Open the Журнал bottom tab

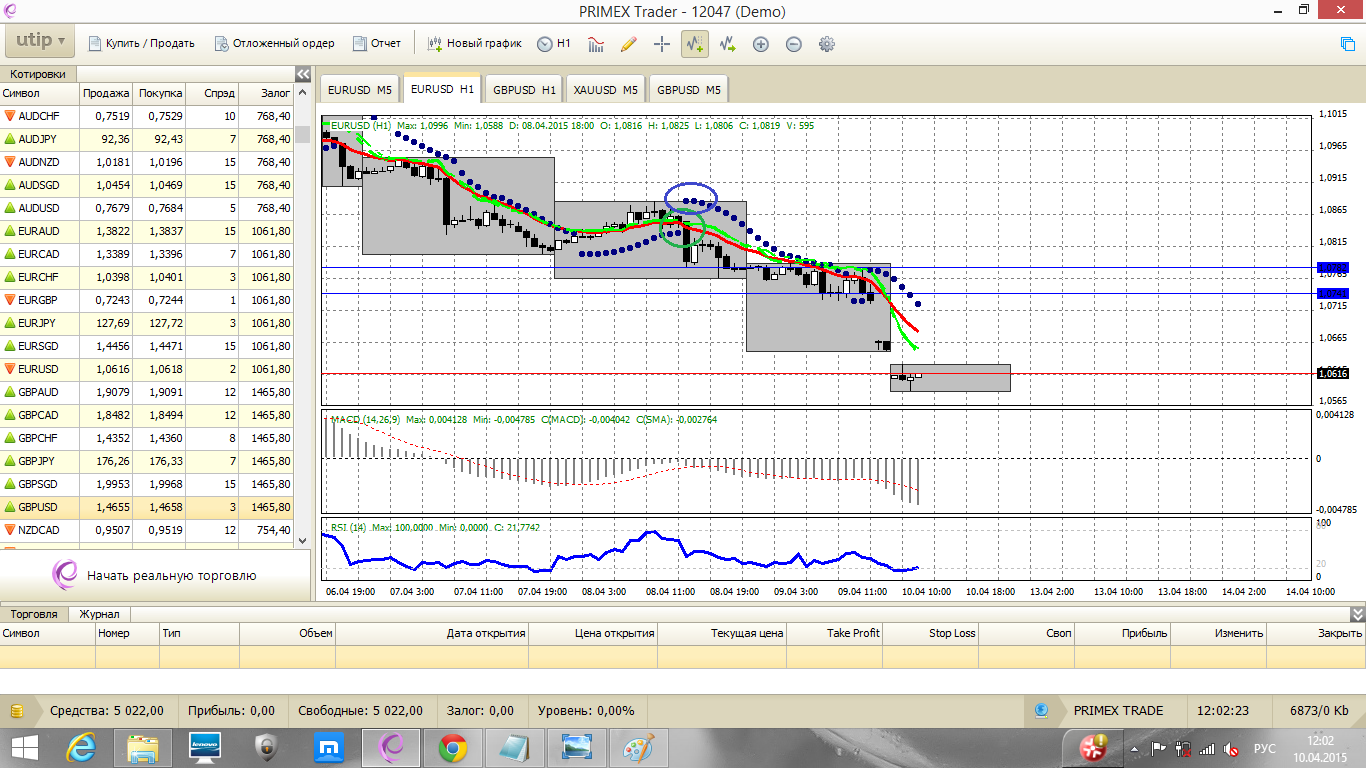coord(100,614)
